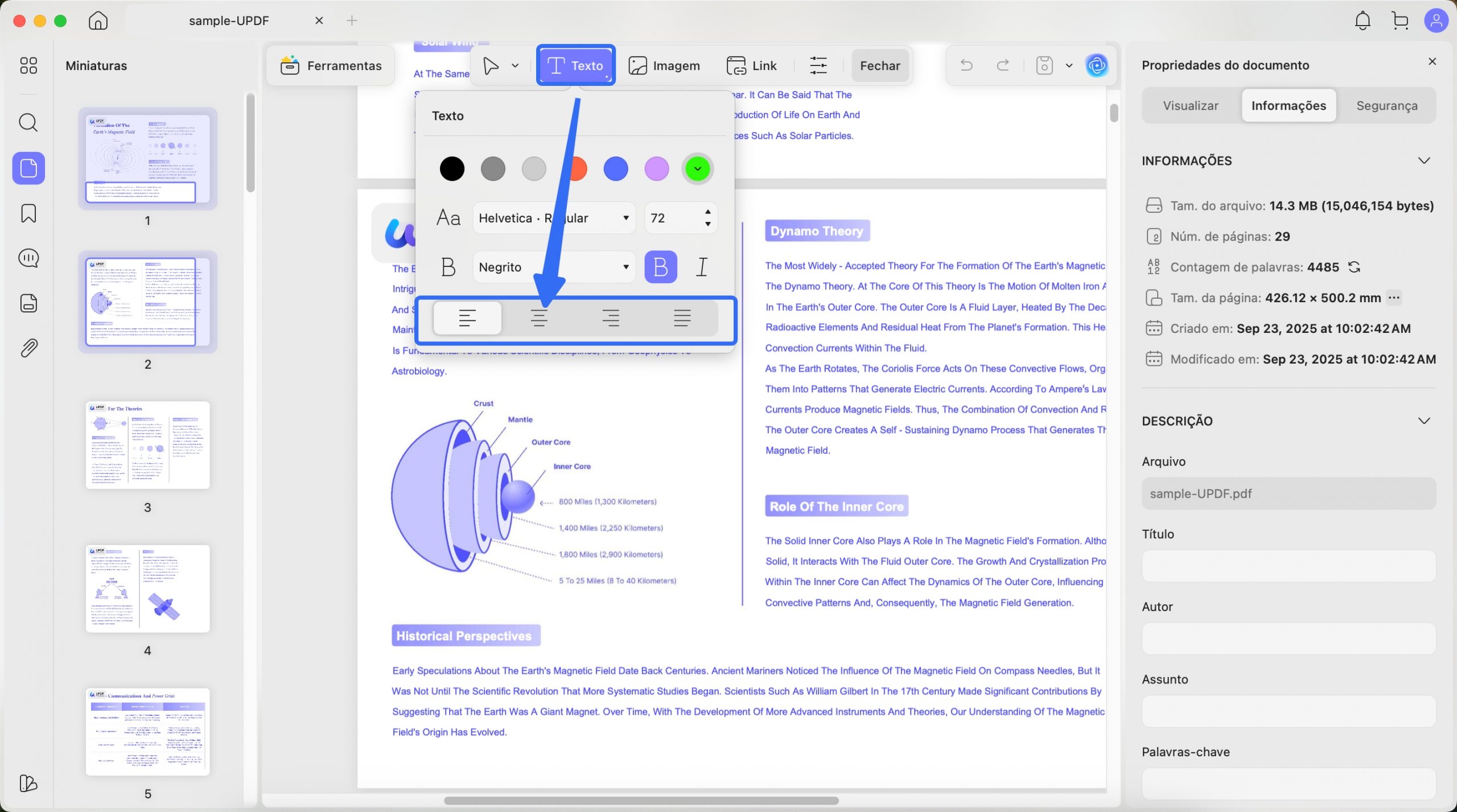Select the blue text color swatch

click(615, 169)
